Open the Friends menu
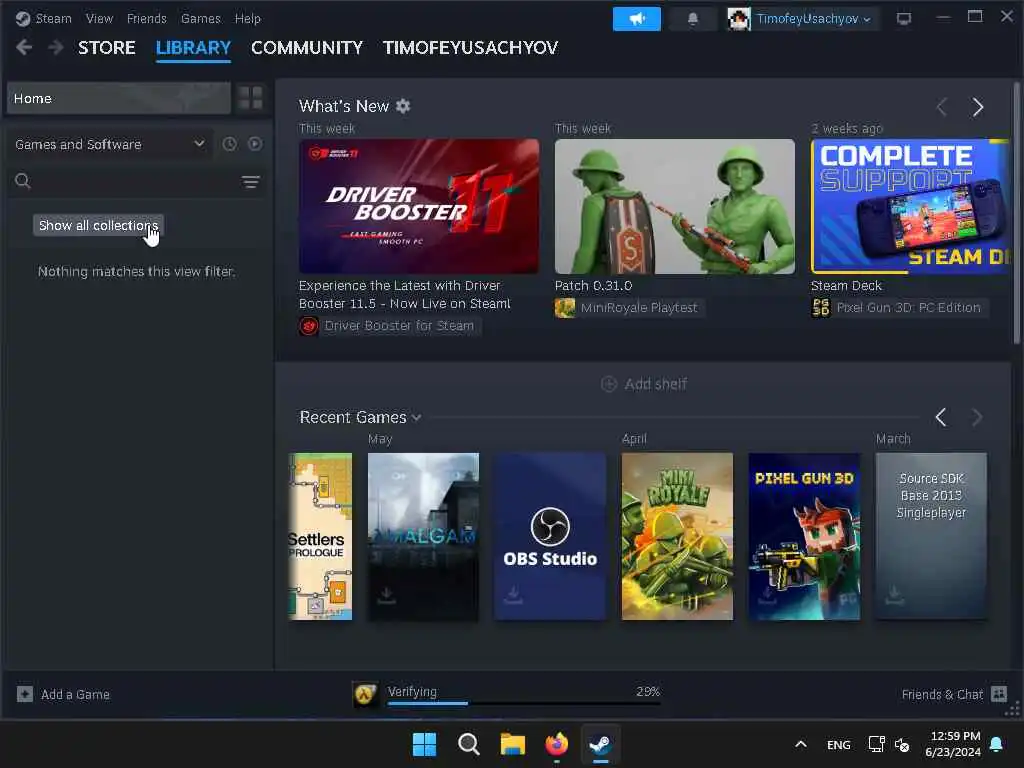 [x=146, y=18]
